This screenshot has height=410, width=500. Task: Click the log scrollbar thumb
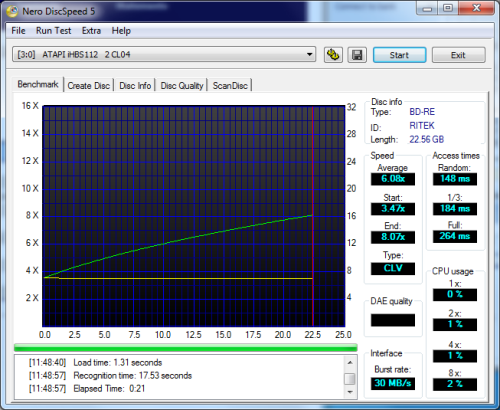click(350, 379)
